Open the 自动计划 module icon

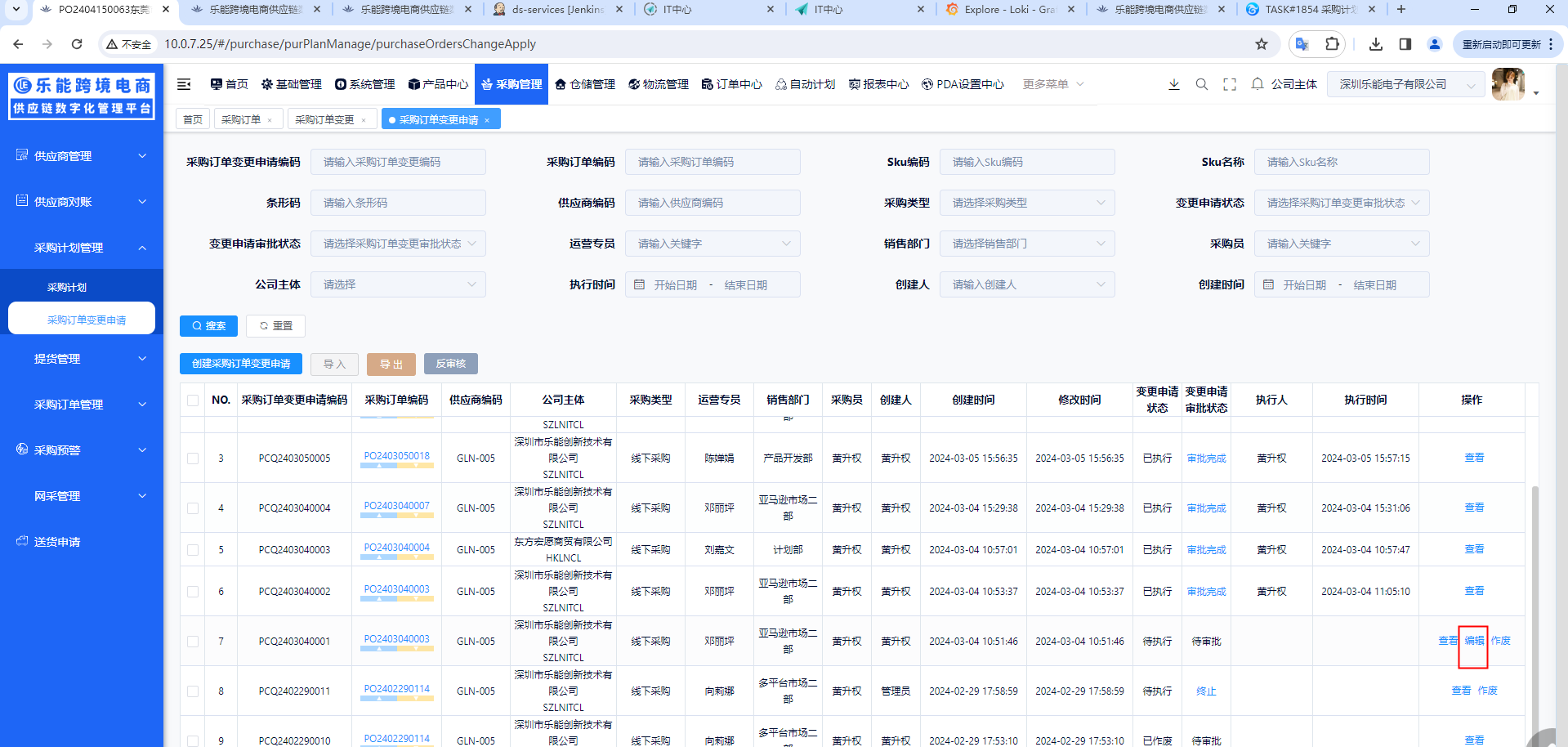click(779, 83)
